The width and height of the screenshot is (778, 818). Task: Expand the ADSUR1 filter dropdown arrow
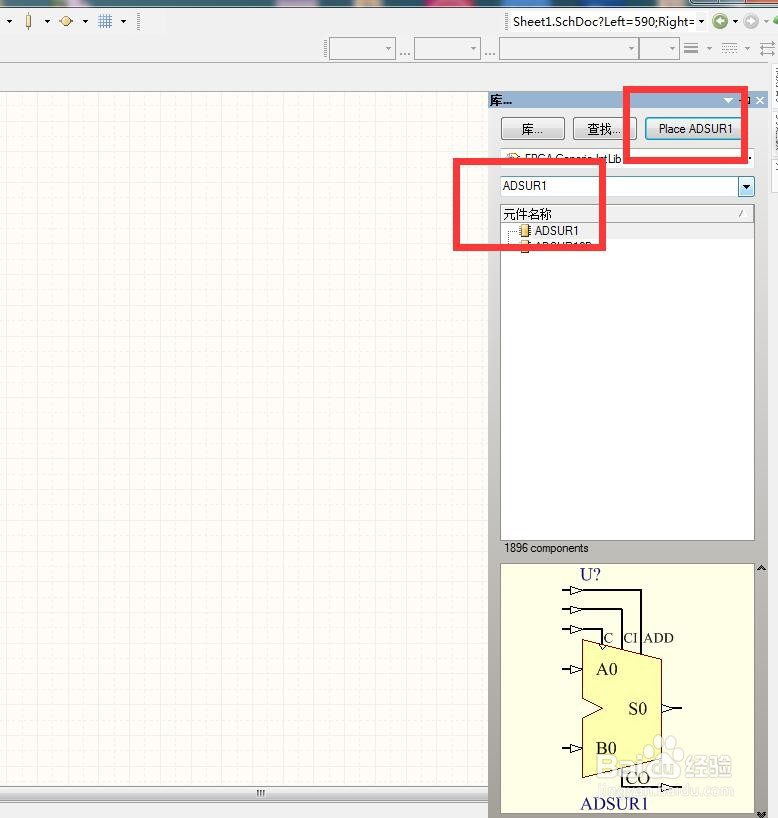point(746,186)
